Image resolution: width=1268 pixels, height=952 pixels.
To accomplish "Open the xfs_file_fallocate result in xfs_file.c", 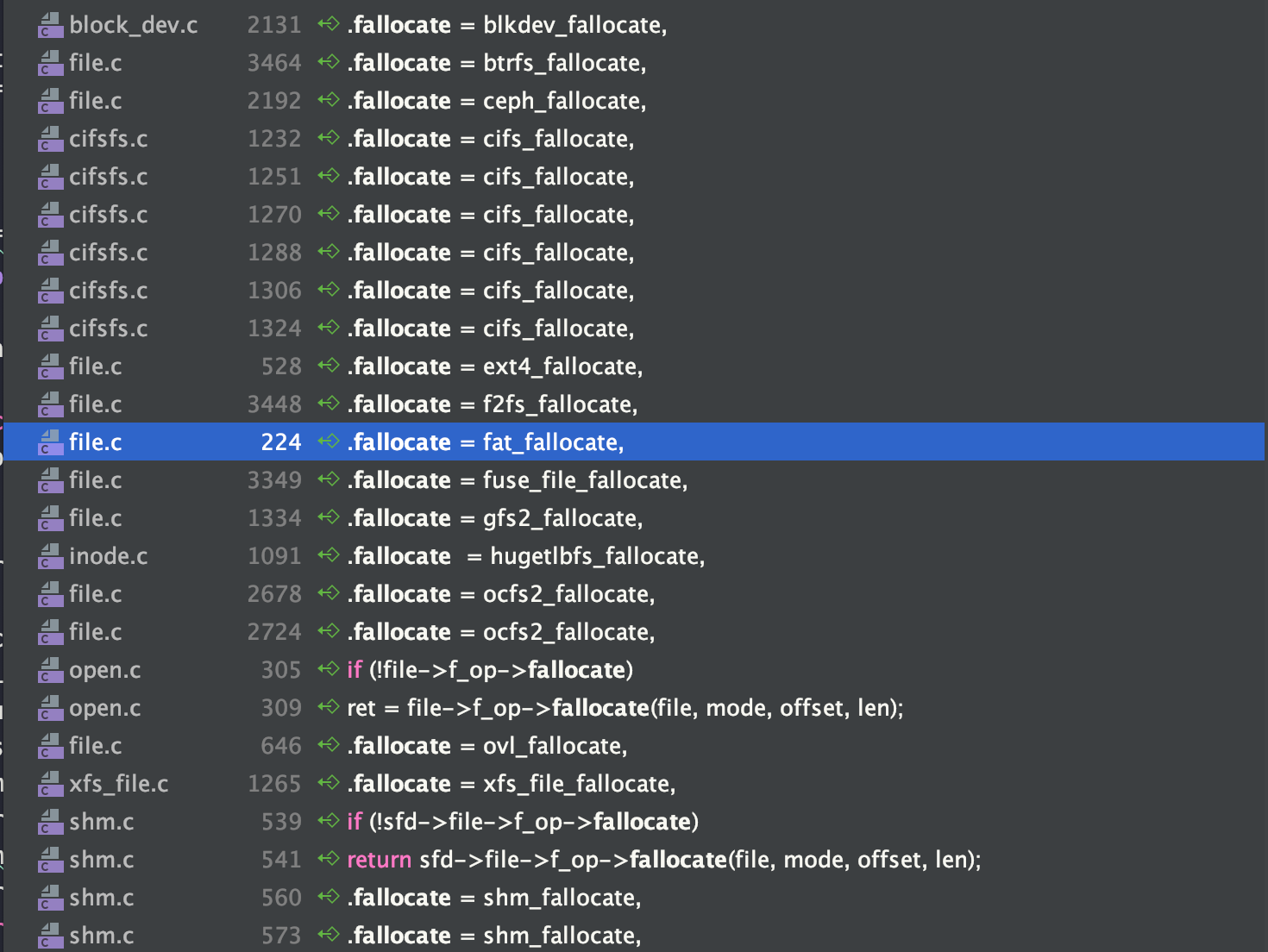I will pyautogui.click(x=635, y=784).
